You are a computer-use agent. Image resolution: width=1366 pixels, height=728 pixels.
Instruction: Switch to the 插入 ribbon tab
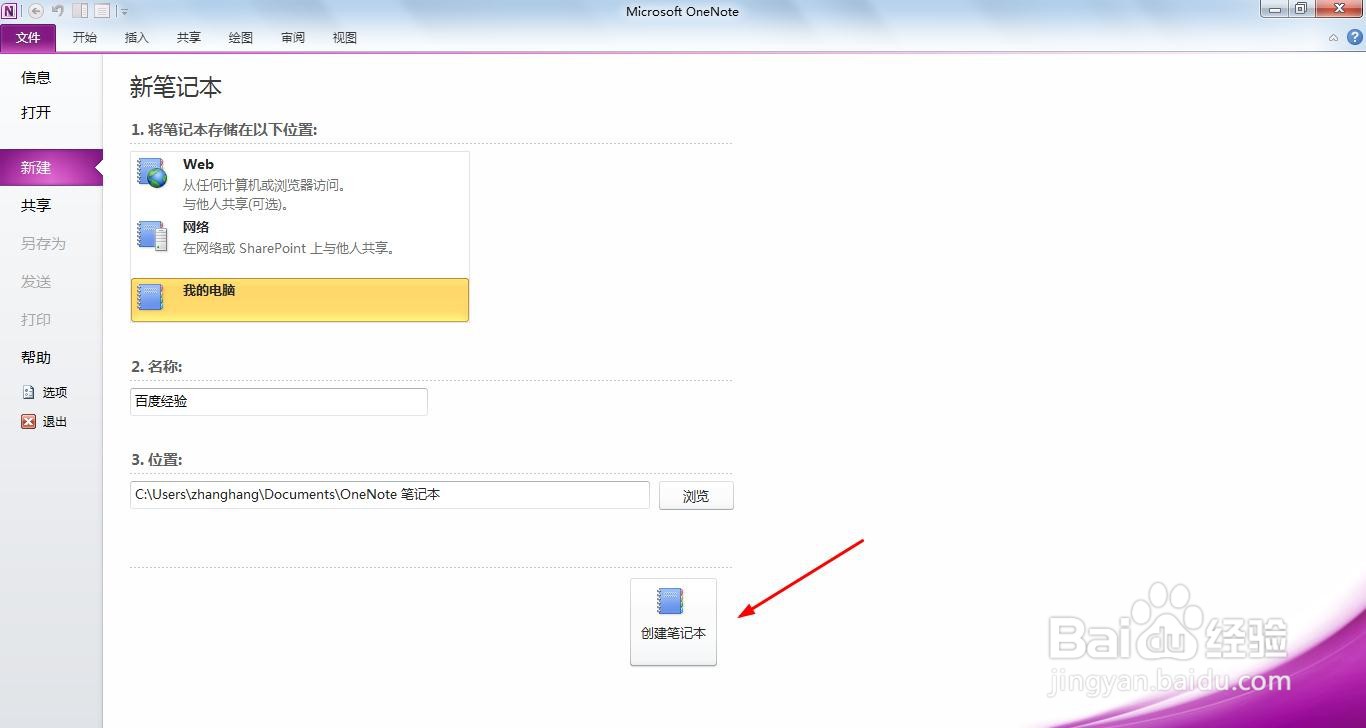click(137, 38)
